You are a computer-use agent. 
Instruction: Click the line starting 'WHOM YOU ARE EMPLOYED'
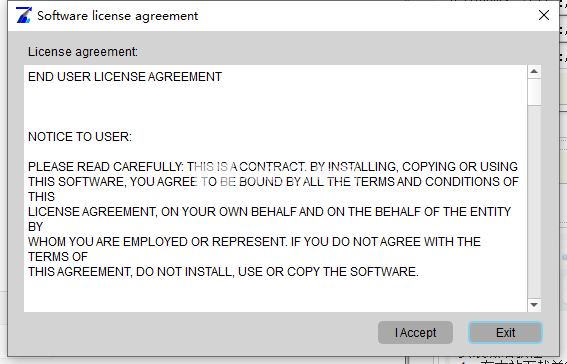[x=254, y=242]
